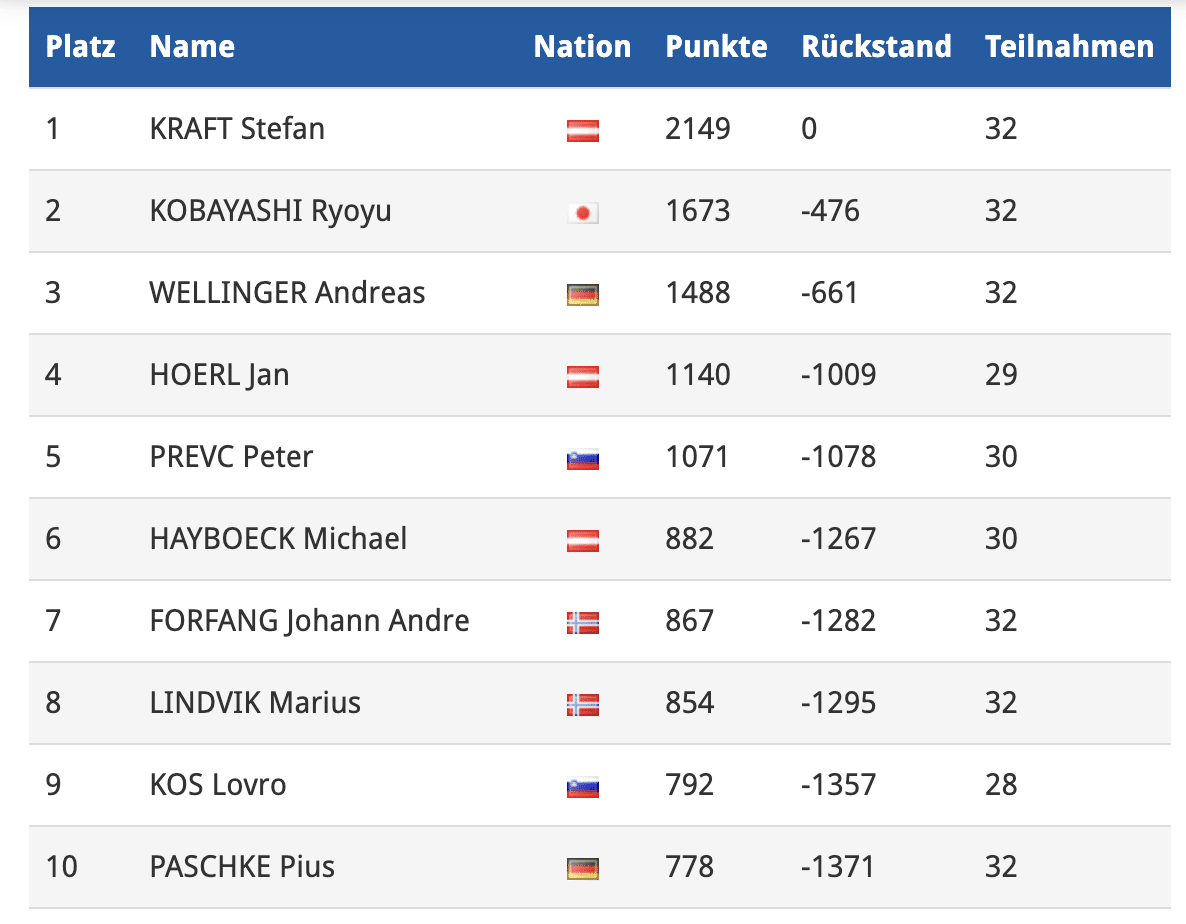Click the German flag beside WELLINGER Andreas
Image resolution: width=1186 pixels, height=924 pixels.
582,294
